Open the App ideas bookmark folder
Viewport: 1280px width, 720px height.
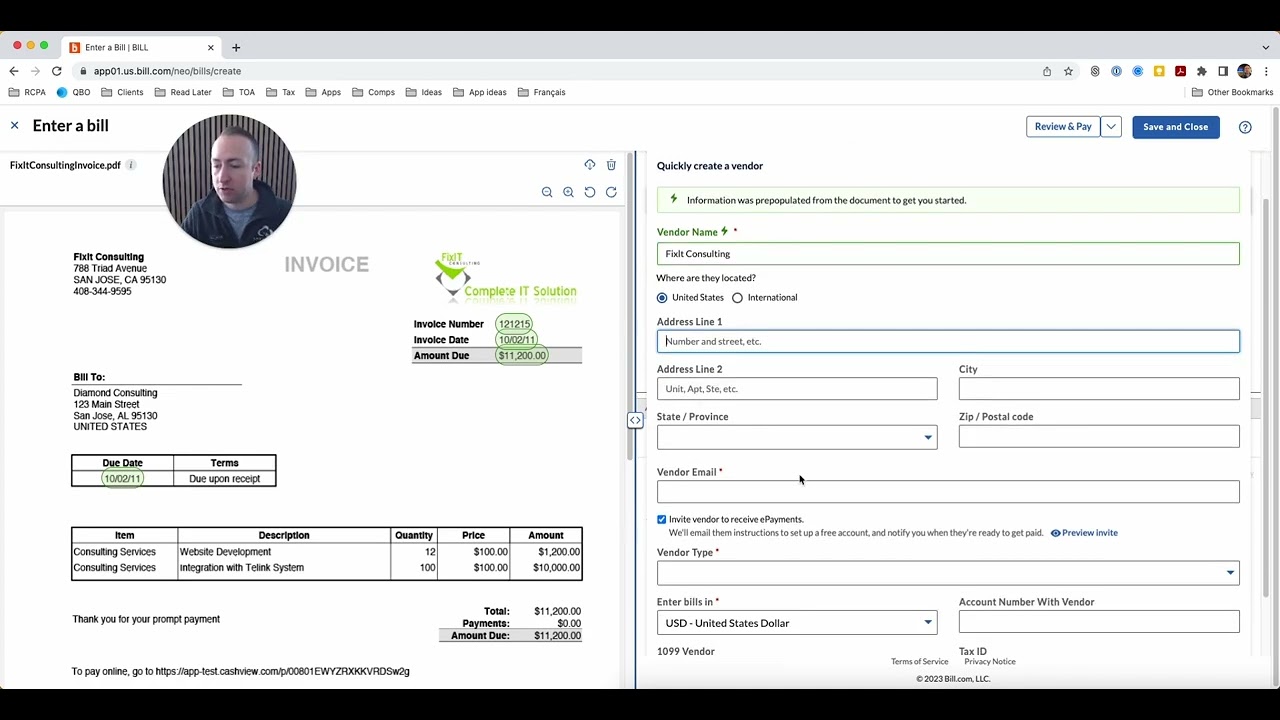tap(479, 92)
